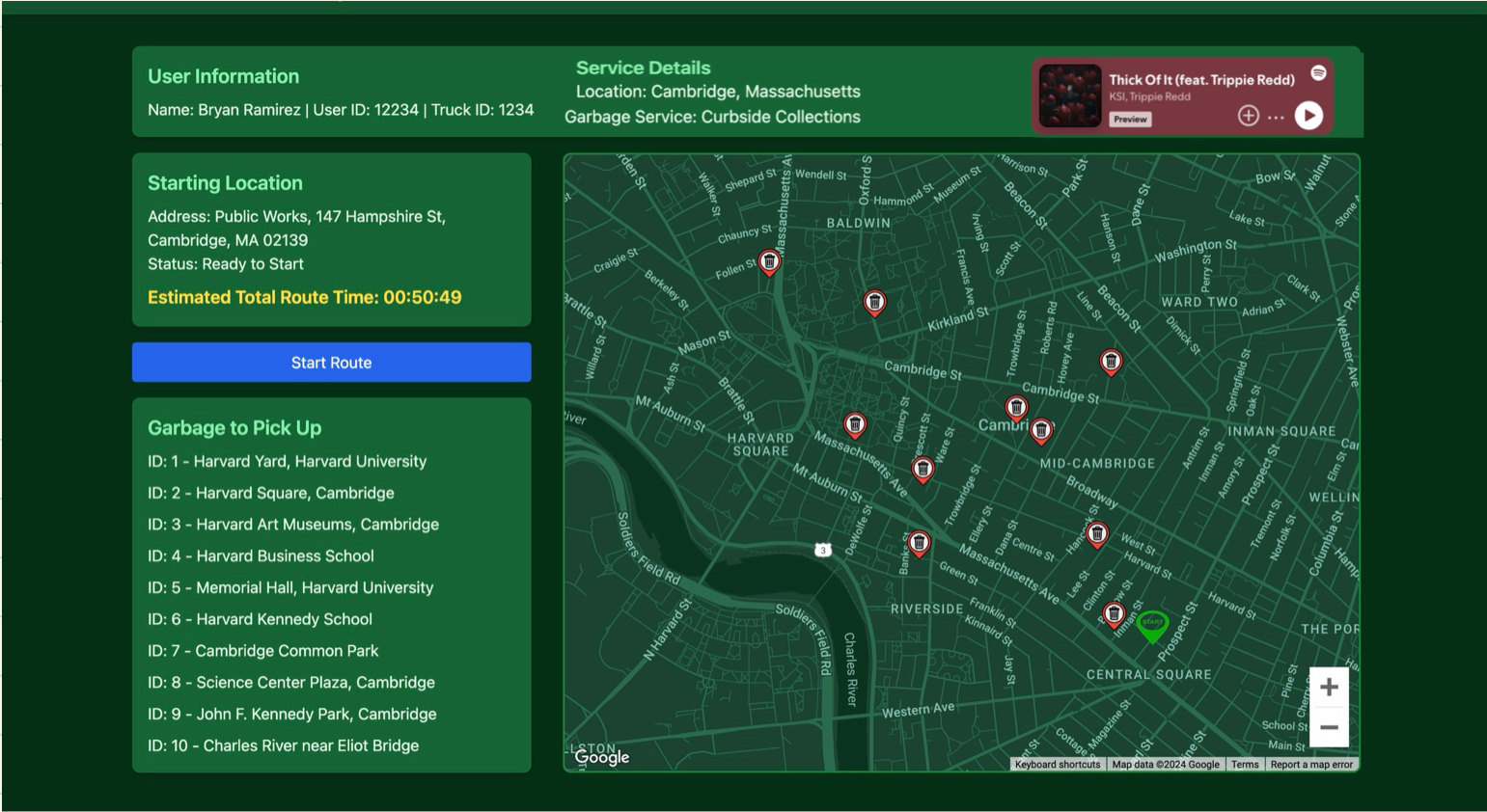Select trash marker at Harvard Square

855,424
